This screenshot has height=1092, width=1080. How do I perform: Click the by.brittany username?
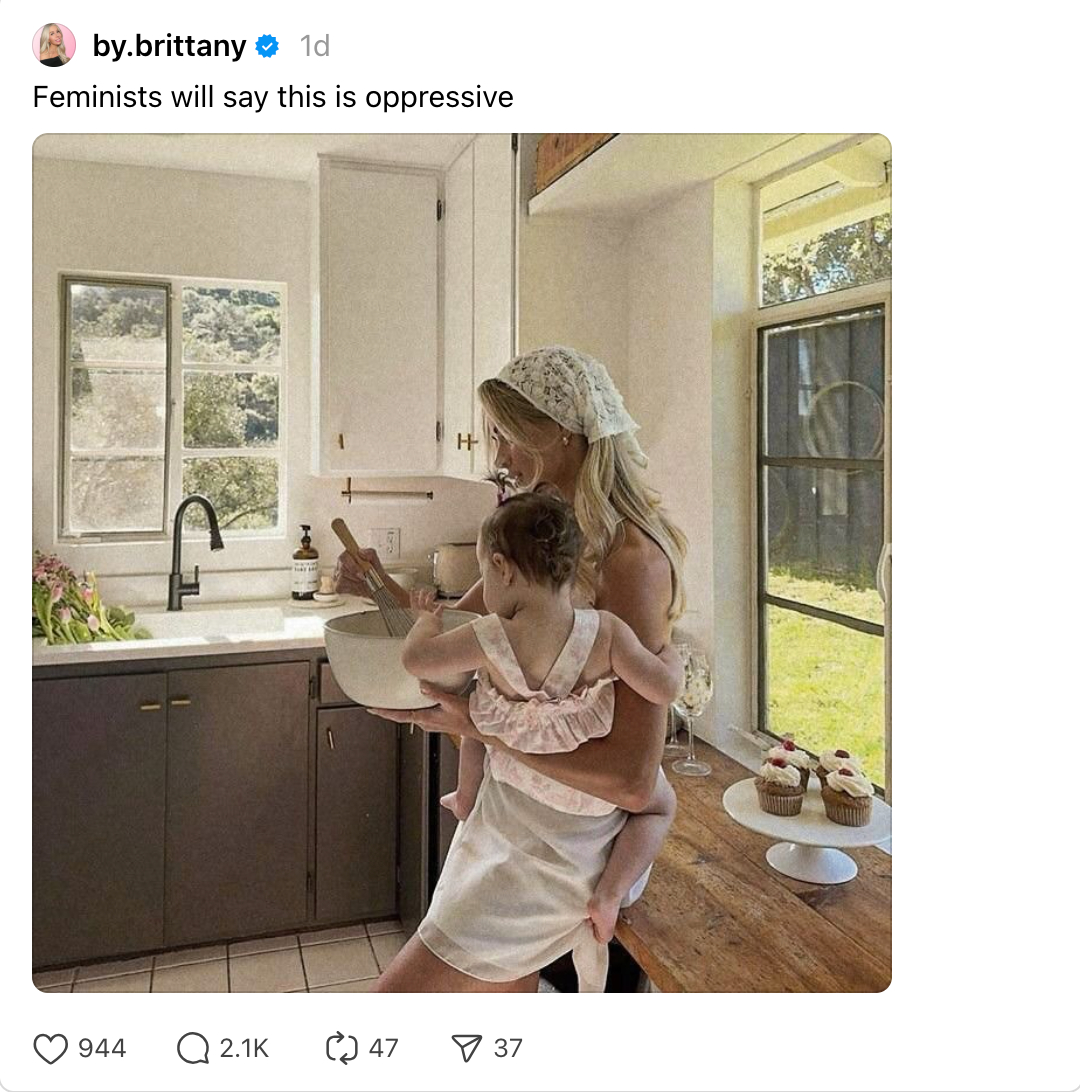169,46
